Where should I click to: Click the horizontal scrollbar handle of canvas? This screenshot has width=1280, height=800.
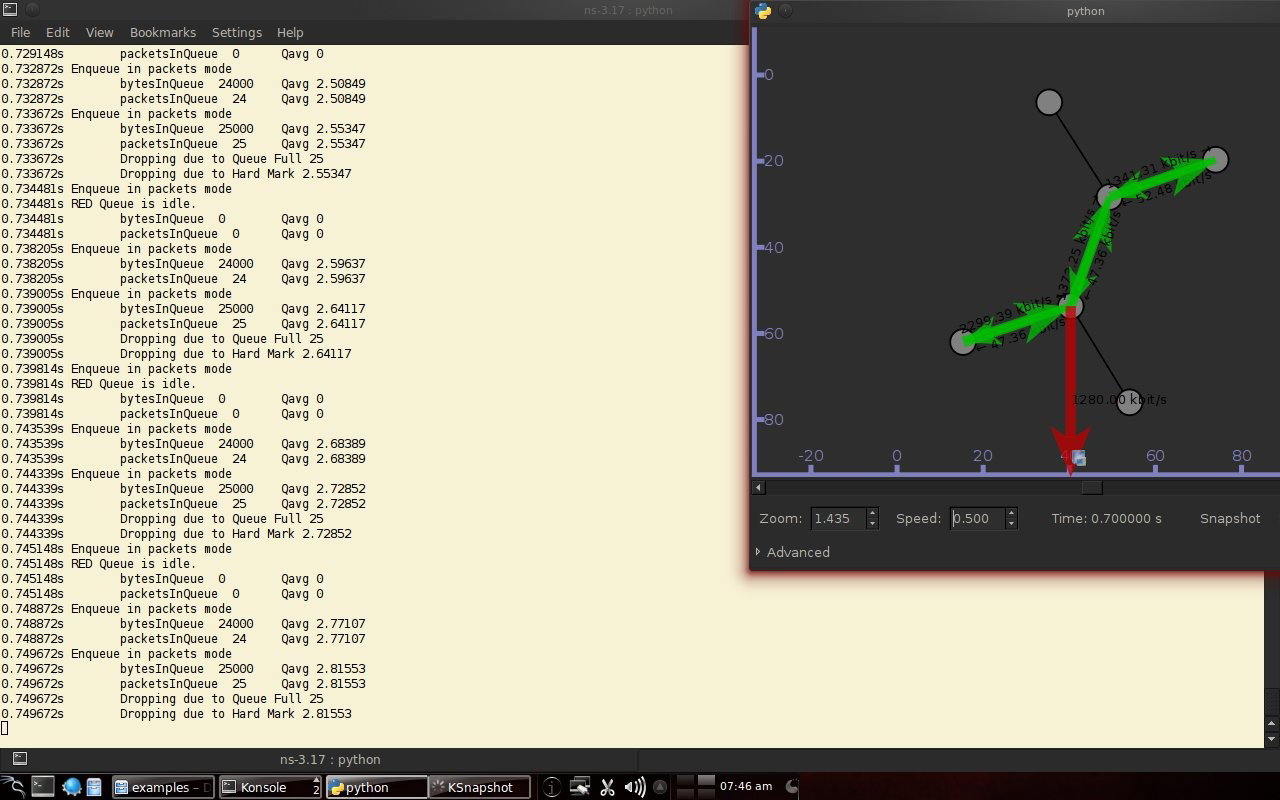point(1092,487)
